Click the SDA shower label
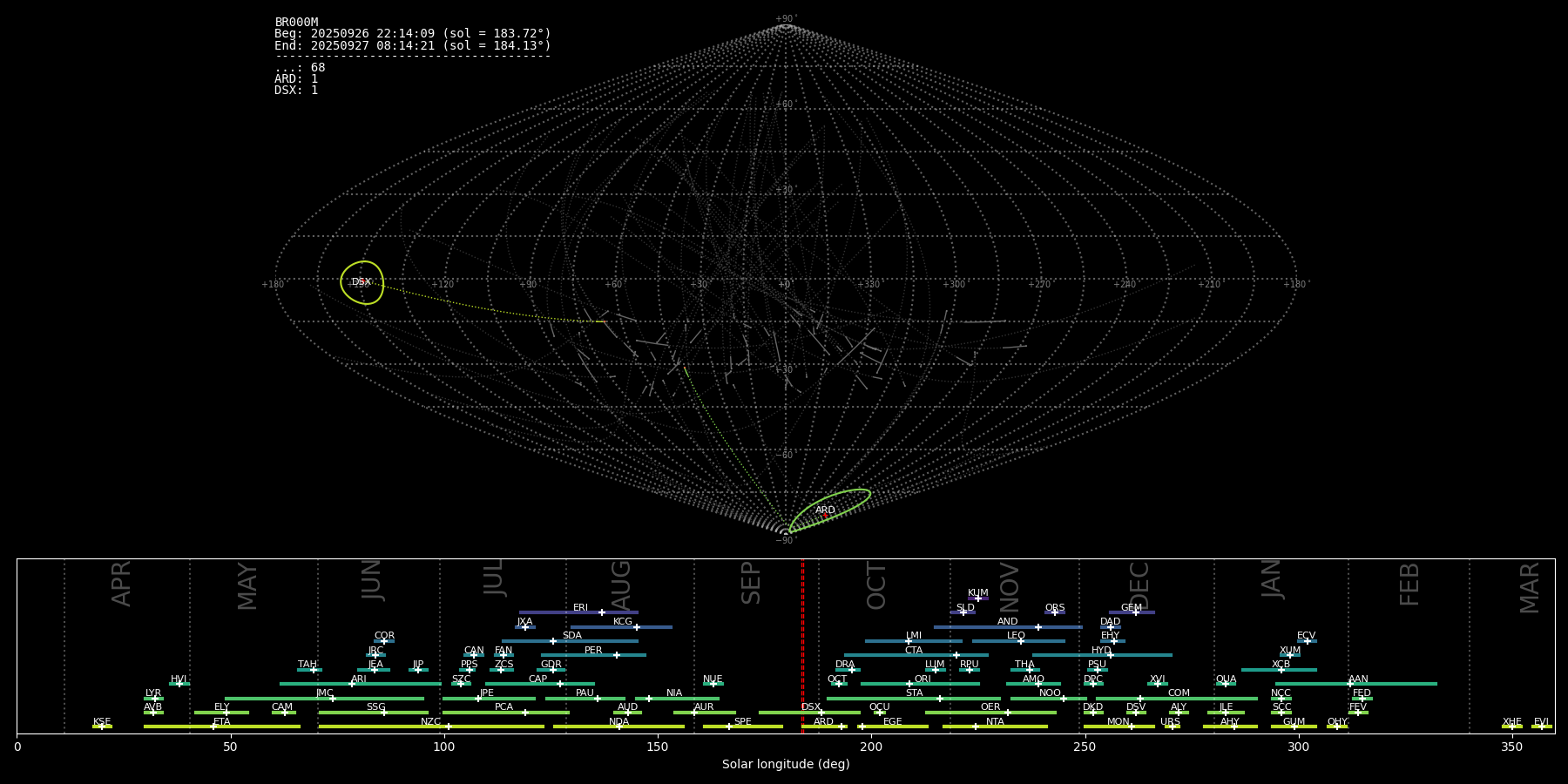Viewport: 1568px width, 784px height. (x=571, y=636)
